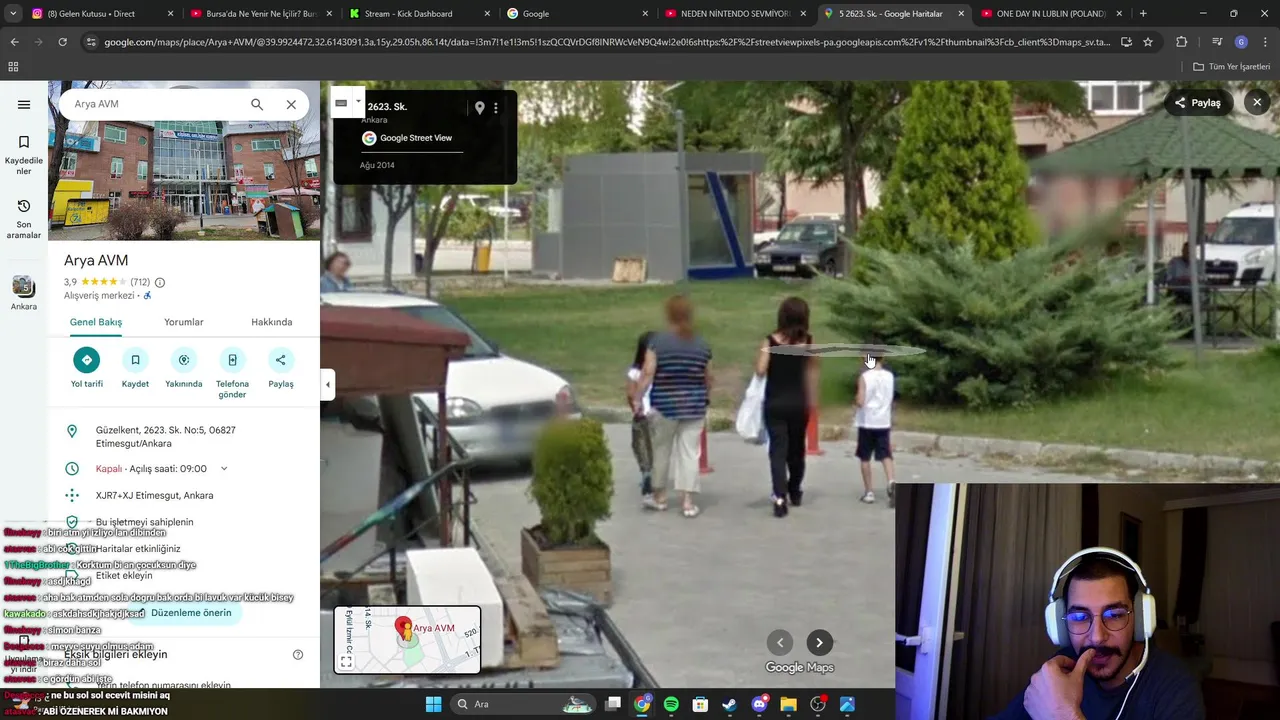Screen dimensions: 1280x720
Task: Expand the minimap with the fullscreen icon
Action: 346,661
